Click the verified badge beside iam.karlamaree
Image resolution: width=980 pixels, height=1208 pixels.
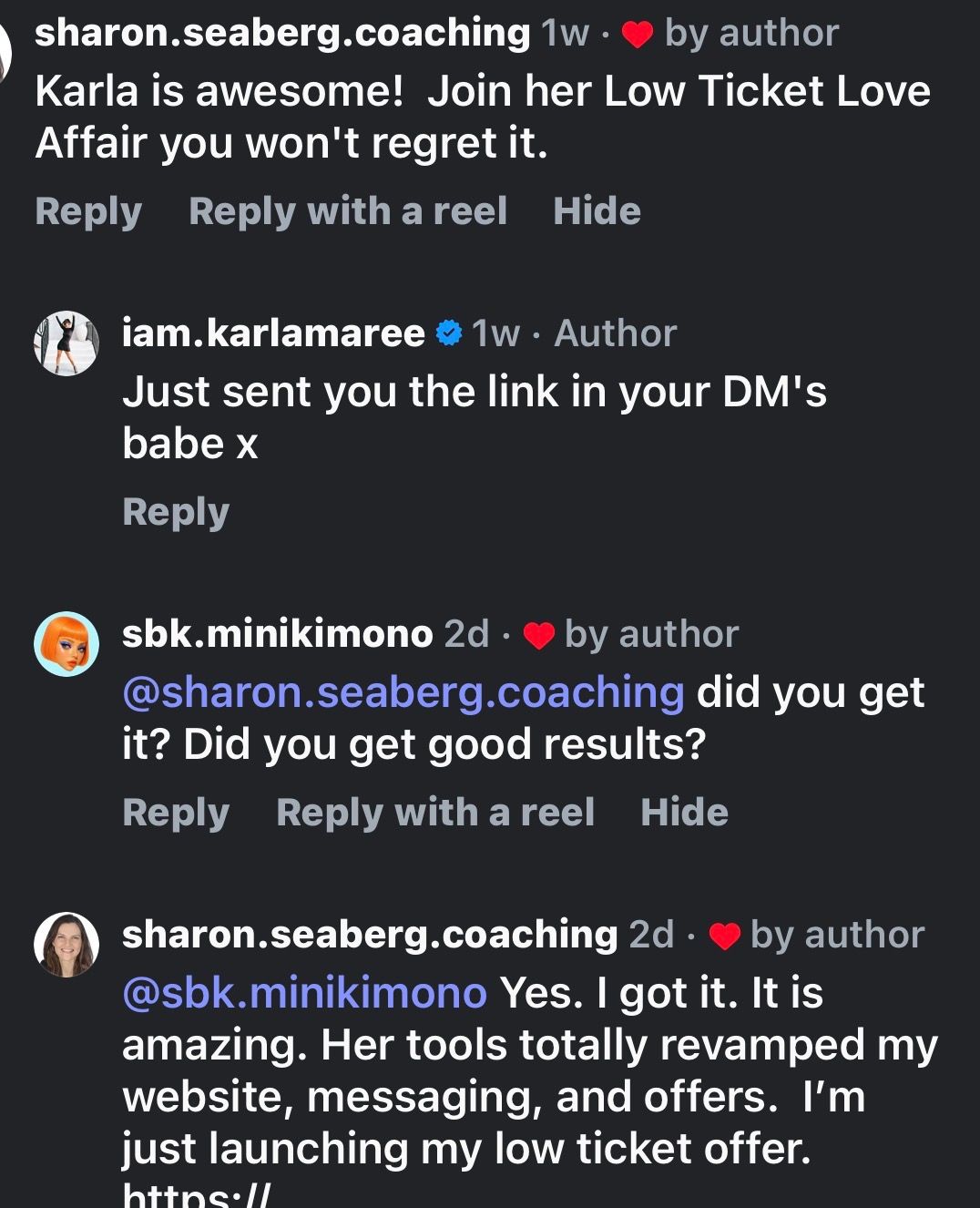point(448,333)
